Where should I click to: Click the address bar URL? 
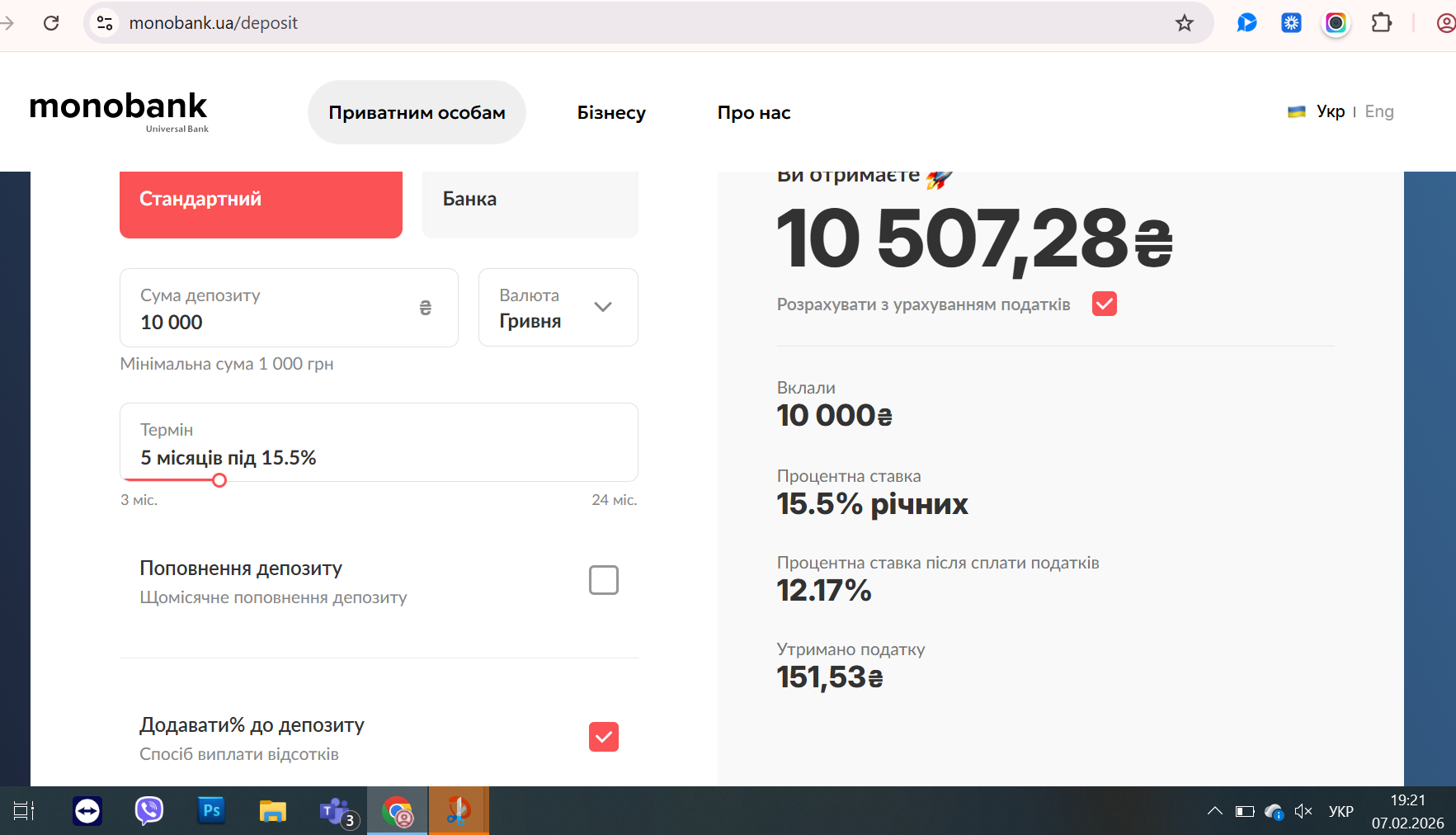(214, 23)
